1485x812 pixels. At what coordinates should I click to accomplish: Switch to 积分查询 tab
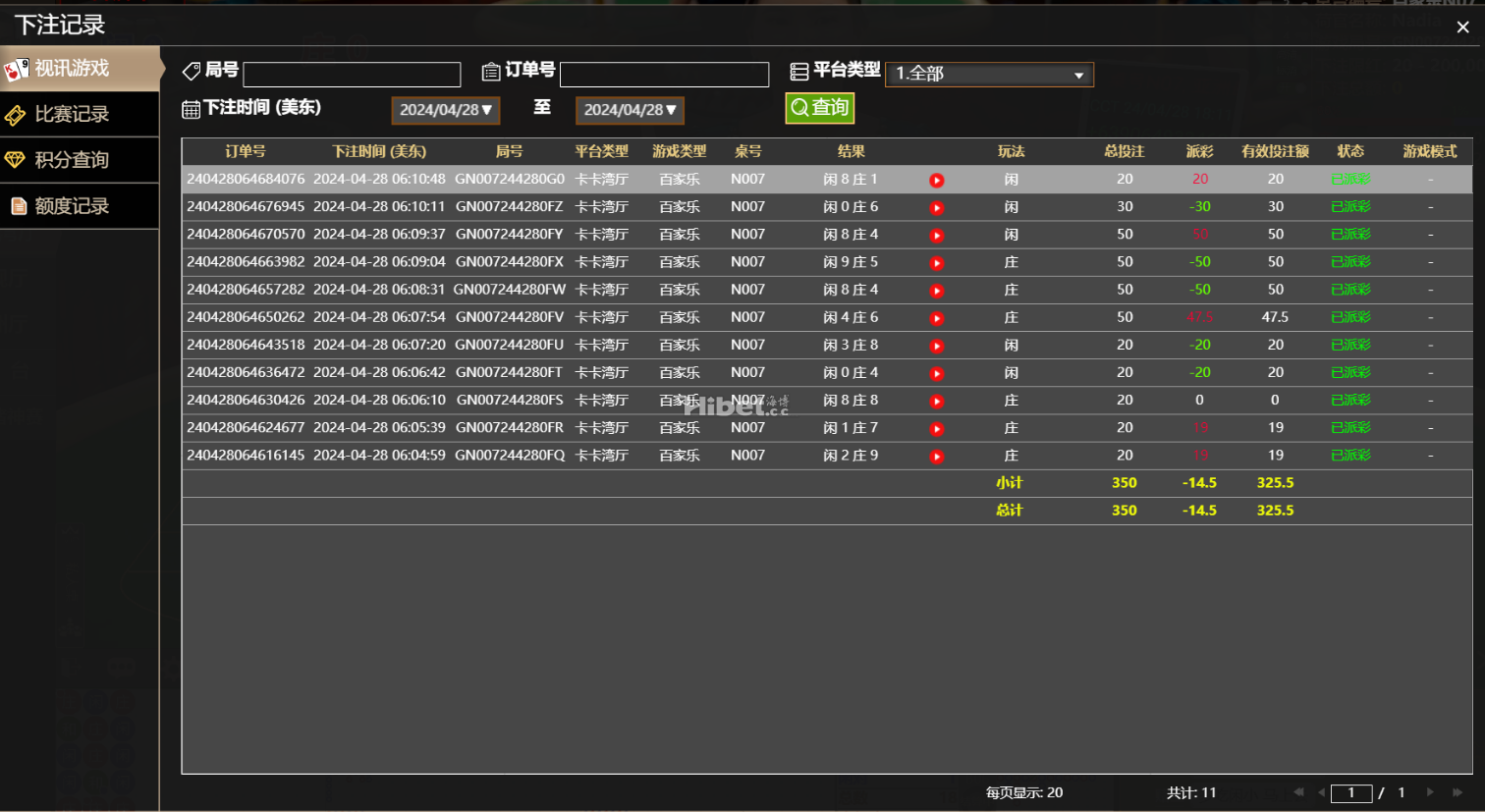(80, 160)
